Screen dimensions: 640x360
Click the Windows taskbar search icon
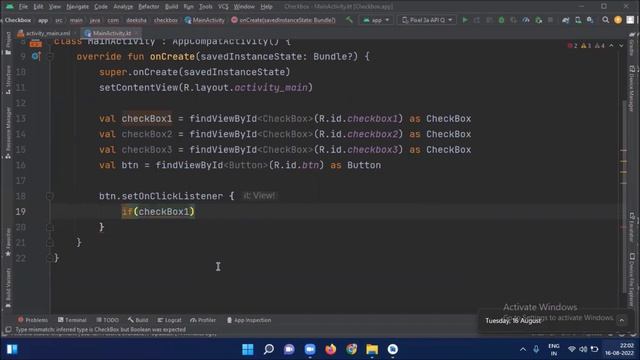(x=269, y=349)
